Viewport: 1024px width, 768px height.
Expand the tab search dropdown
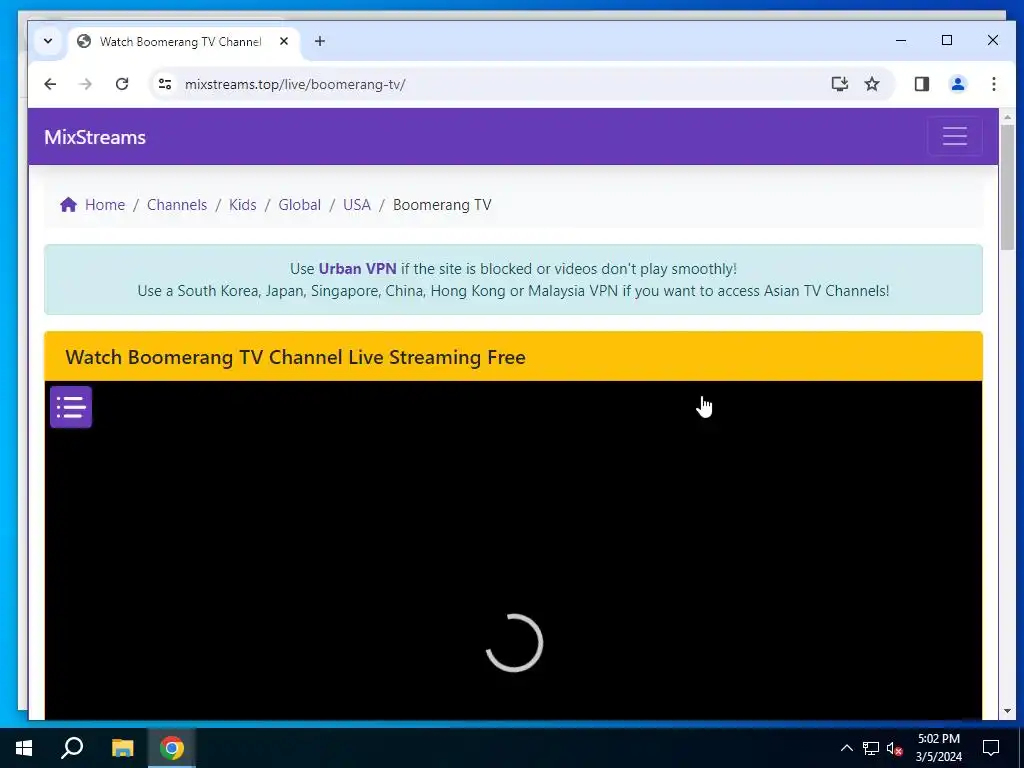[48, 40]
